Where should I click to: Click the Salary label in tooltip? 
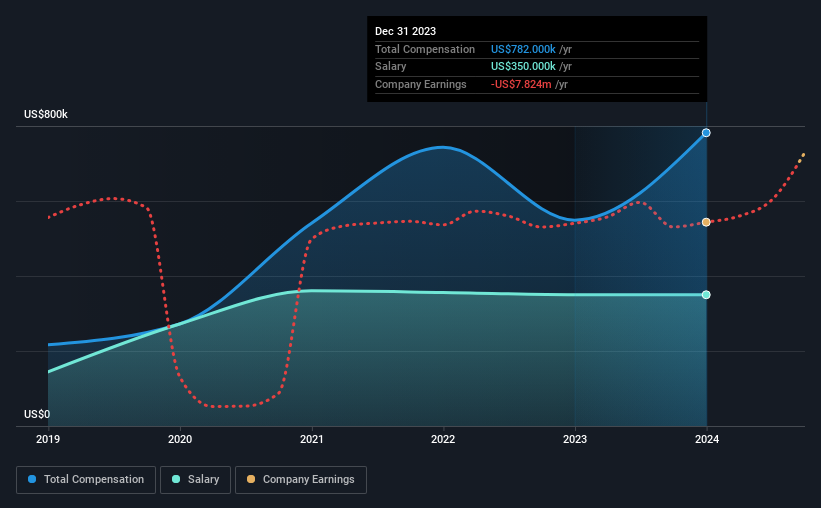point(391,67)
